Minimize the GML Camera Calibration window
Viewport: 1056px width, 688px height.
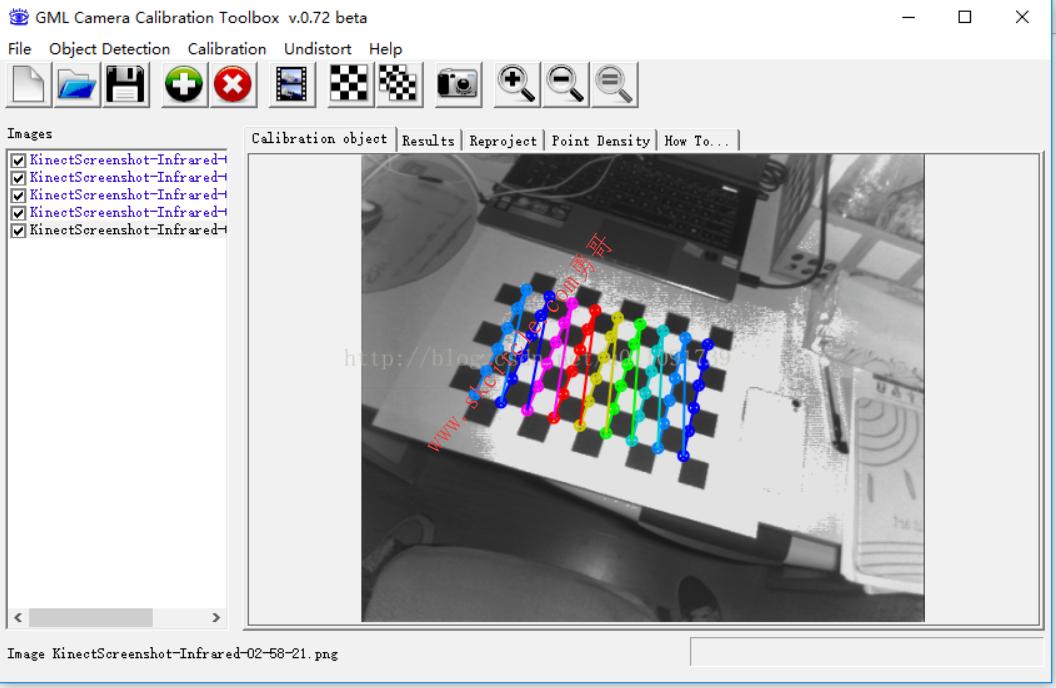tap(909, 18)
